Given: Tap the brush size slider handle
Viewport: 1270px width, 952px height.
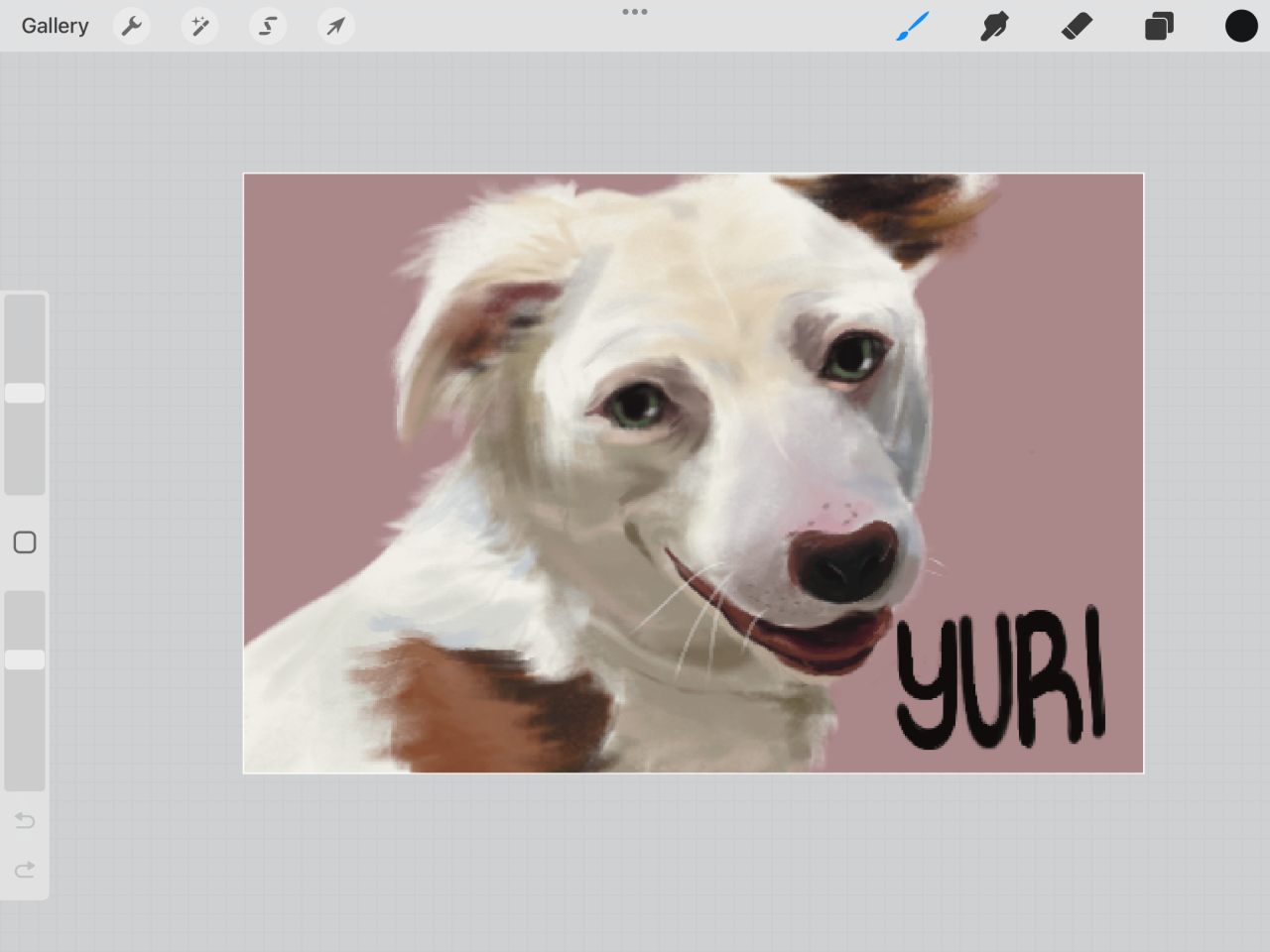Looking at the screenshot, I should click(25, 394).
